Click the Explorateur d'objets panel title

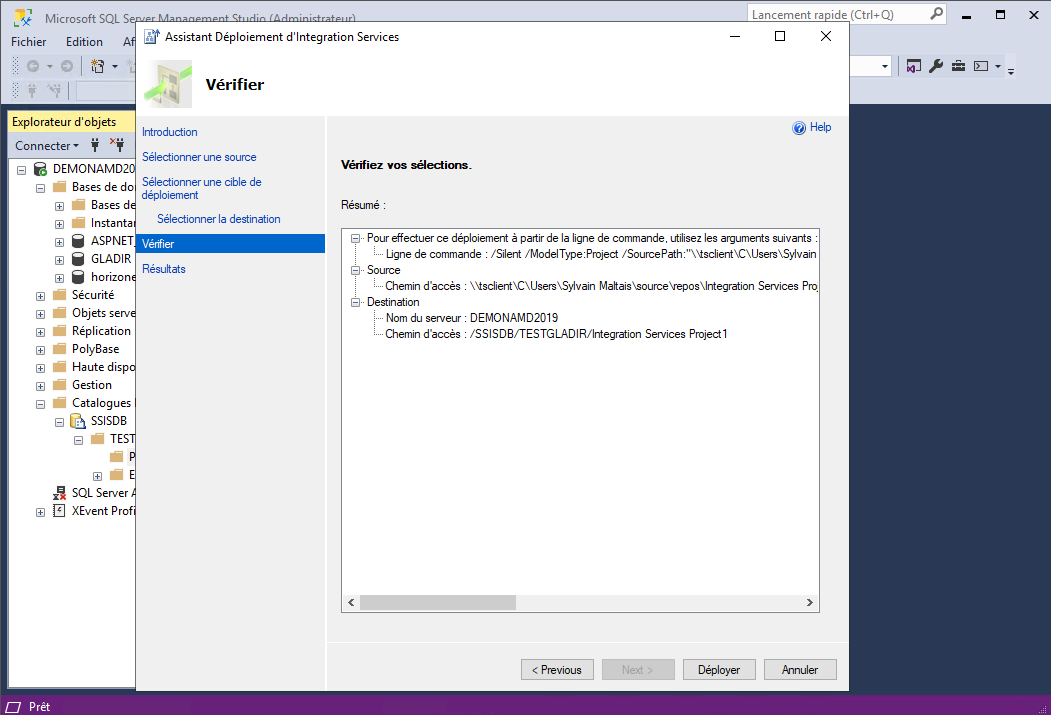(x=64, y=122)
